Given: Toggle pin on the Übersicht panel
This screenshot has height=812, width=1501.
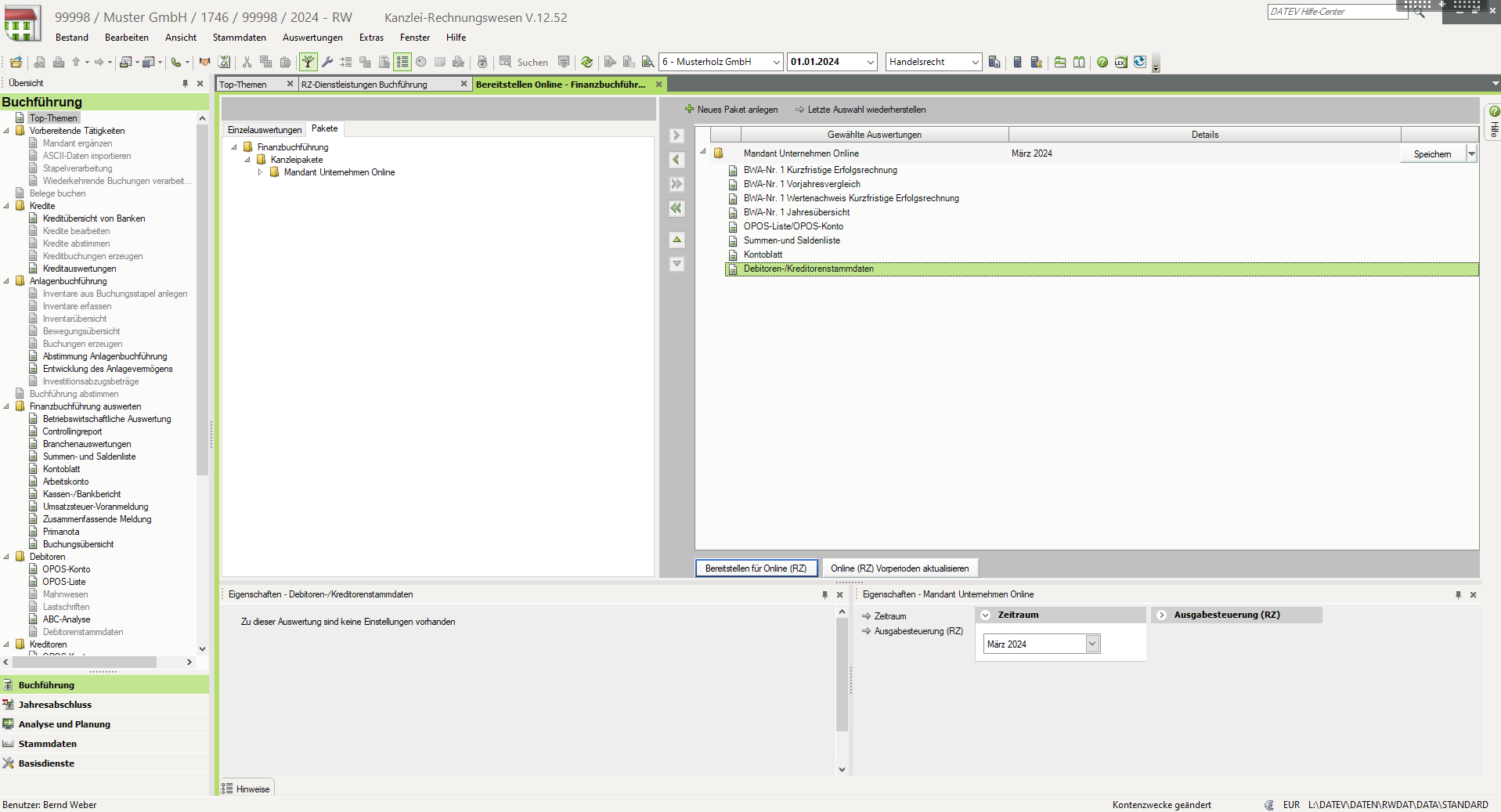Looking at the screenshot, I should tap(185, 83).
